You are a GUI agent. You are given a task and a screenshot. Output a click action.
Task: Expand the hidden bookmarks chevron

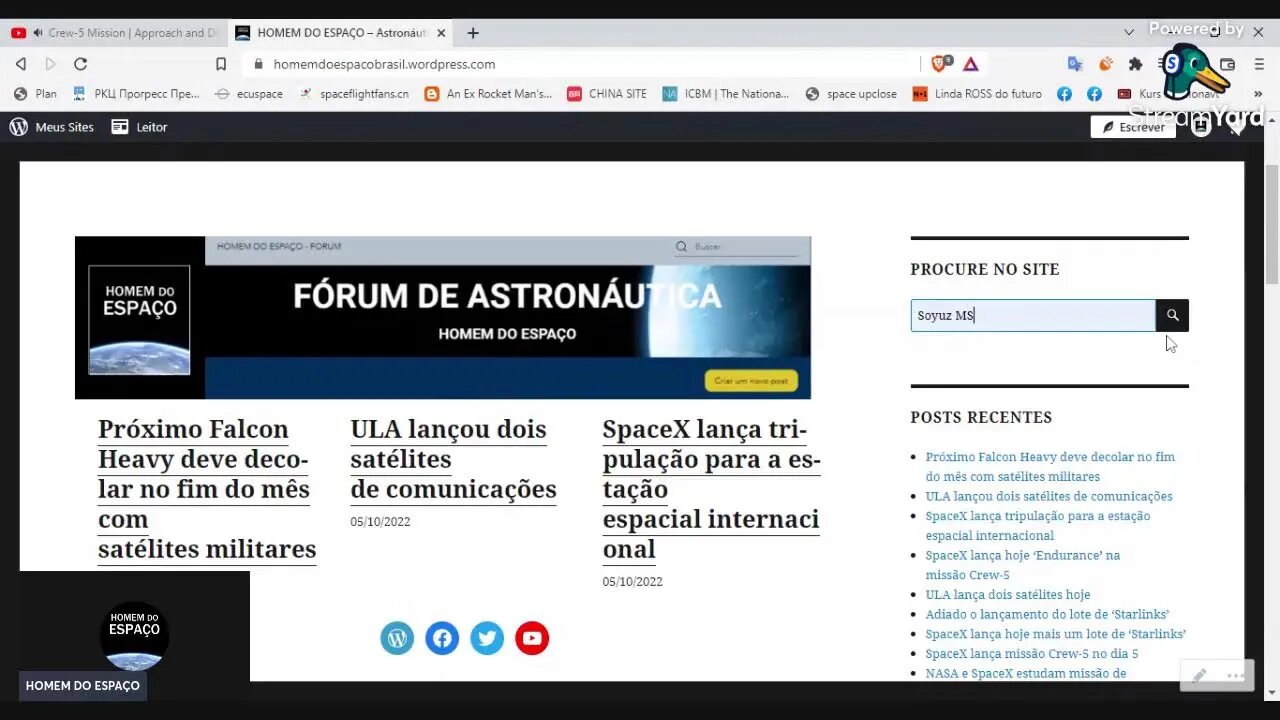(x=1257, y=94)
